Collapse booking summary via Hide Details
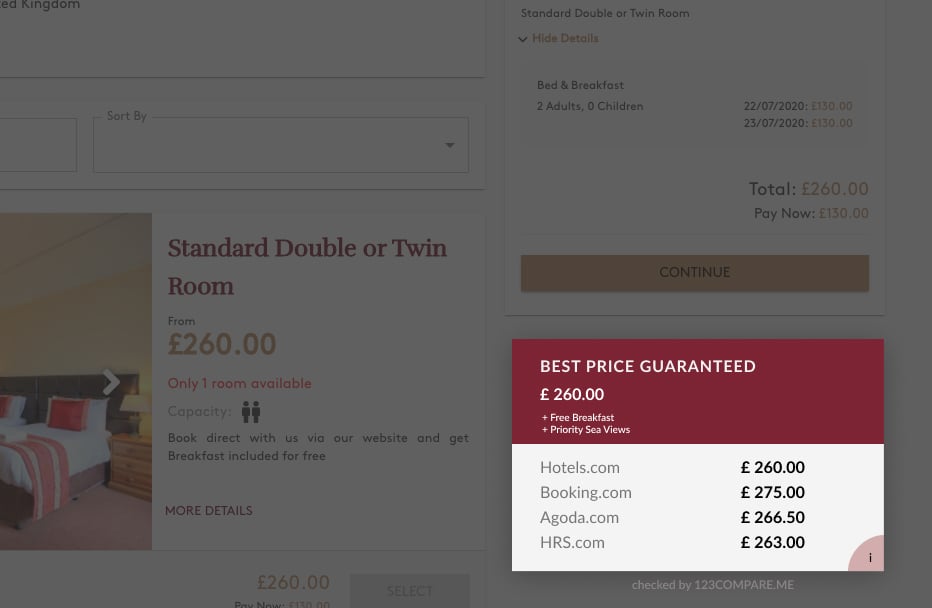Screen dimensions: 932x608 565,39
